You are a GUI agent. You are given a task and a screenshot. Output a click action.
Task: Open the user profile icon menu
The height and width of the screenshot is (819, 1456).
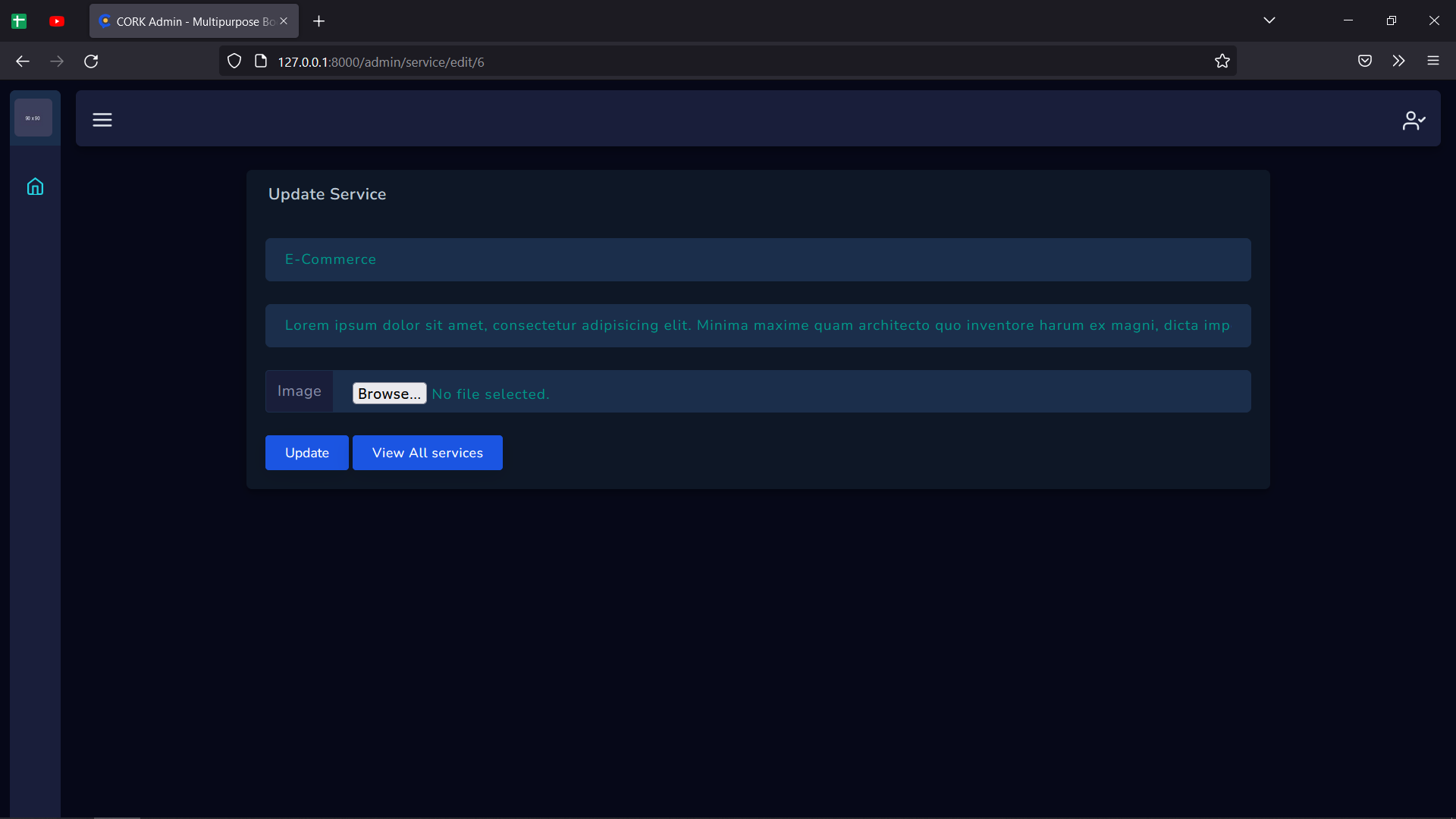pyautogui.click(x=1414, y=121)
